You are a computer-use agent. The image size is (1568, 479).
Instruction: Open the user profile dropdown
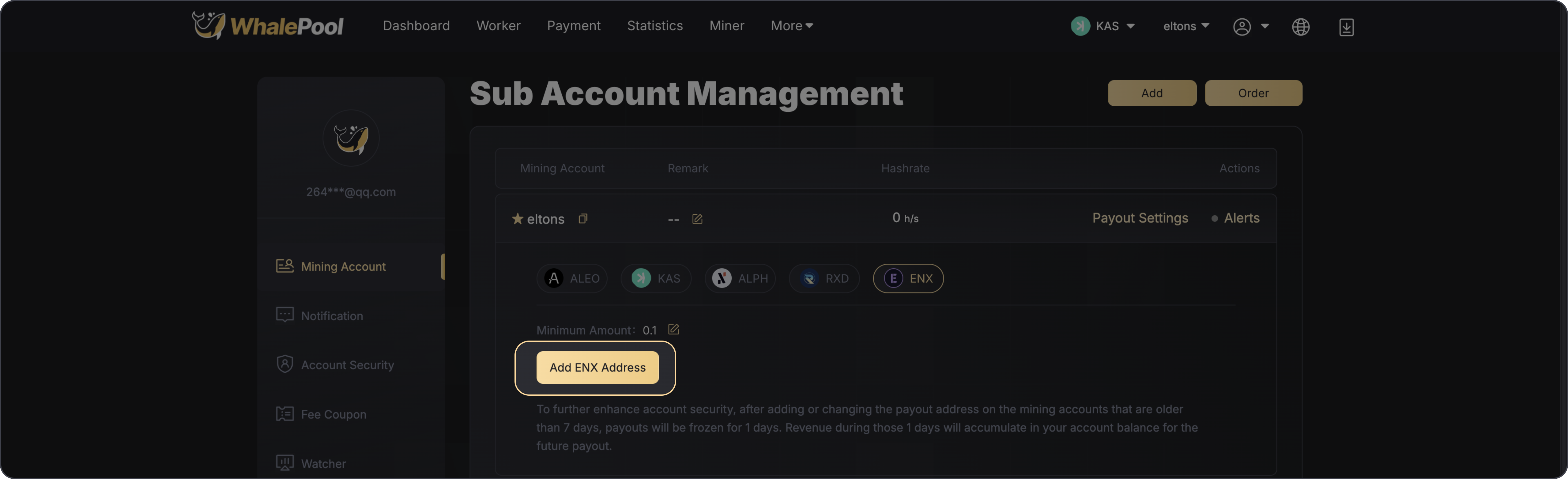click(1250, 26)
